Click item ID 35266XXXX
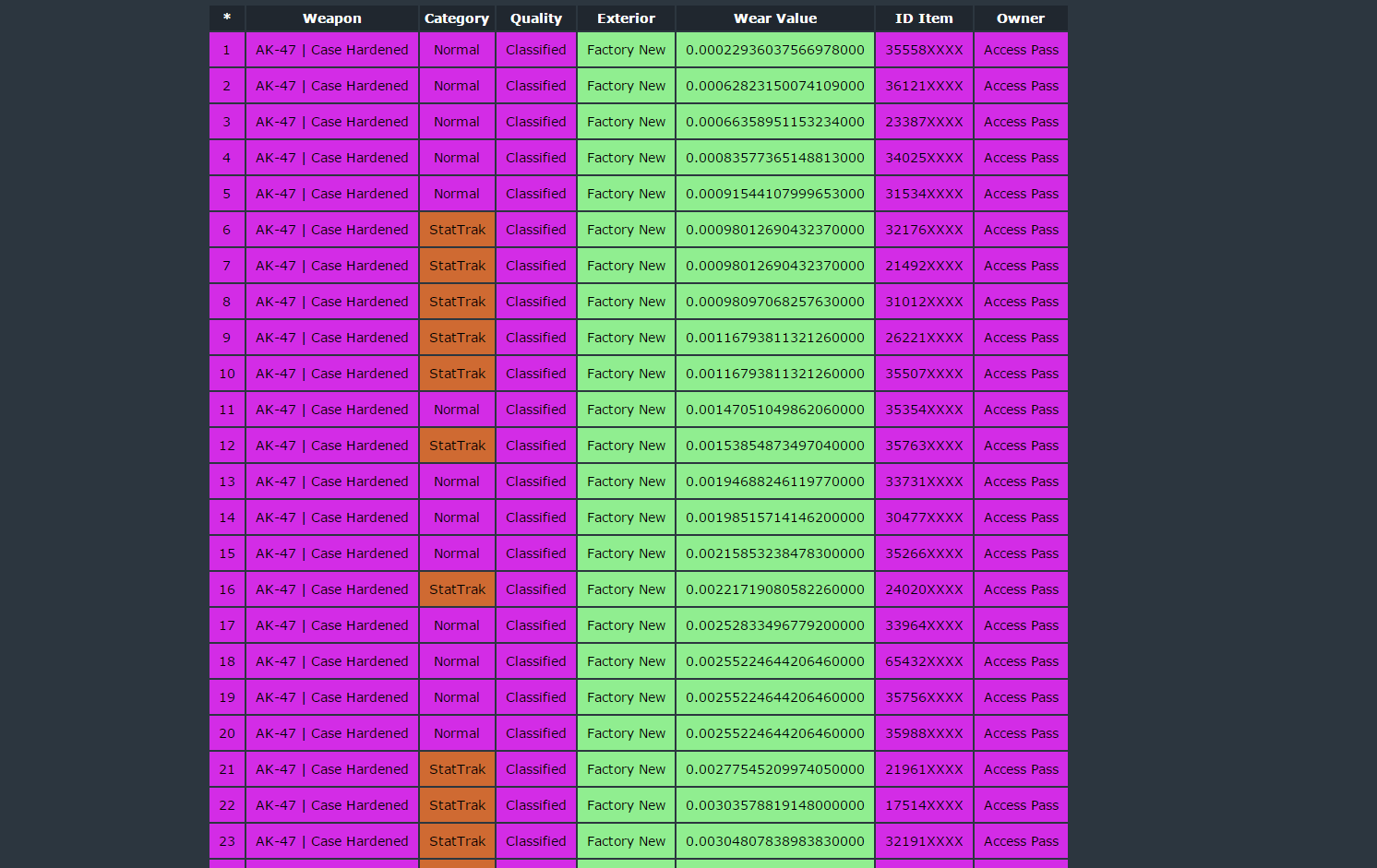The width and height of the screenshot is (1377, 868). tap(924, 553)
